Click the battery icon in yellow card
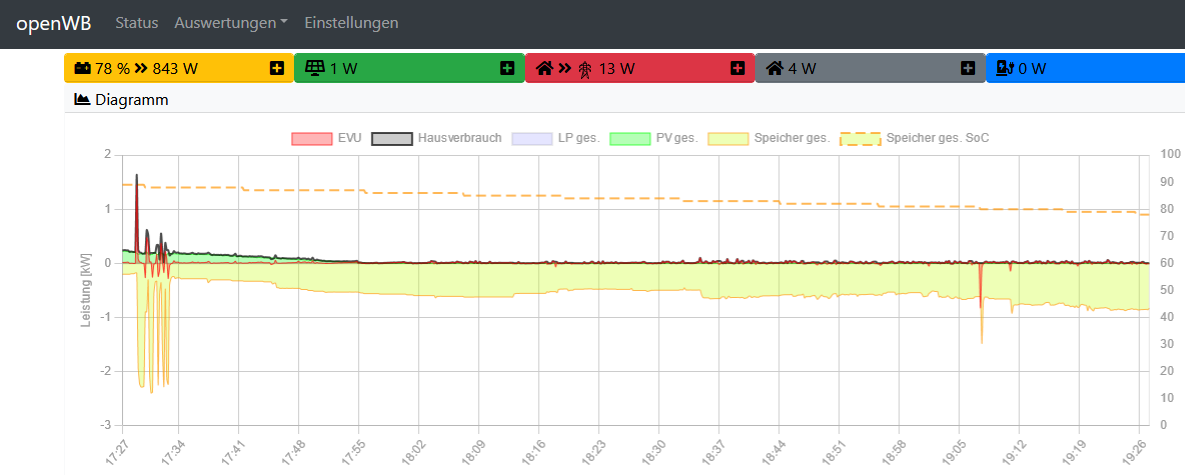Screen dimensions: 1185x475 click(82, 69)
